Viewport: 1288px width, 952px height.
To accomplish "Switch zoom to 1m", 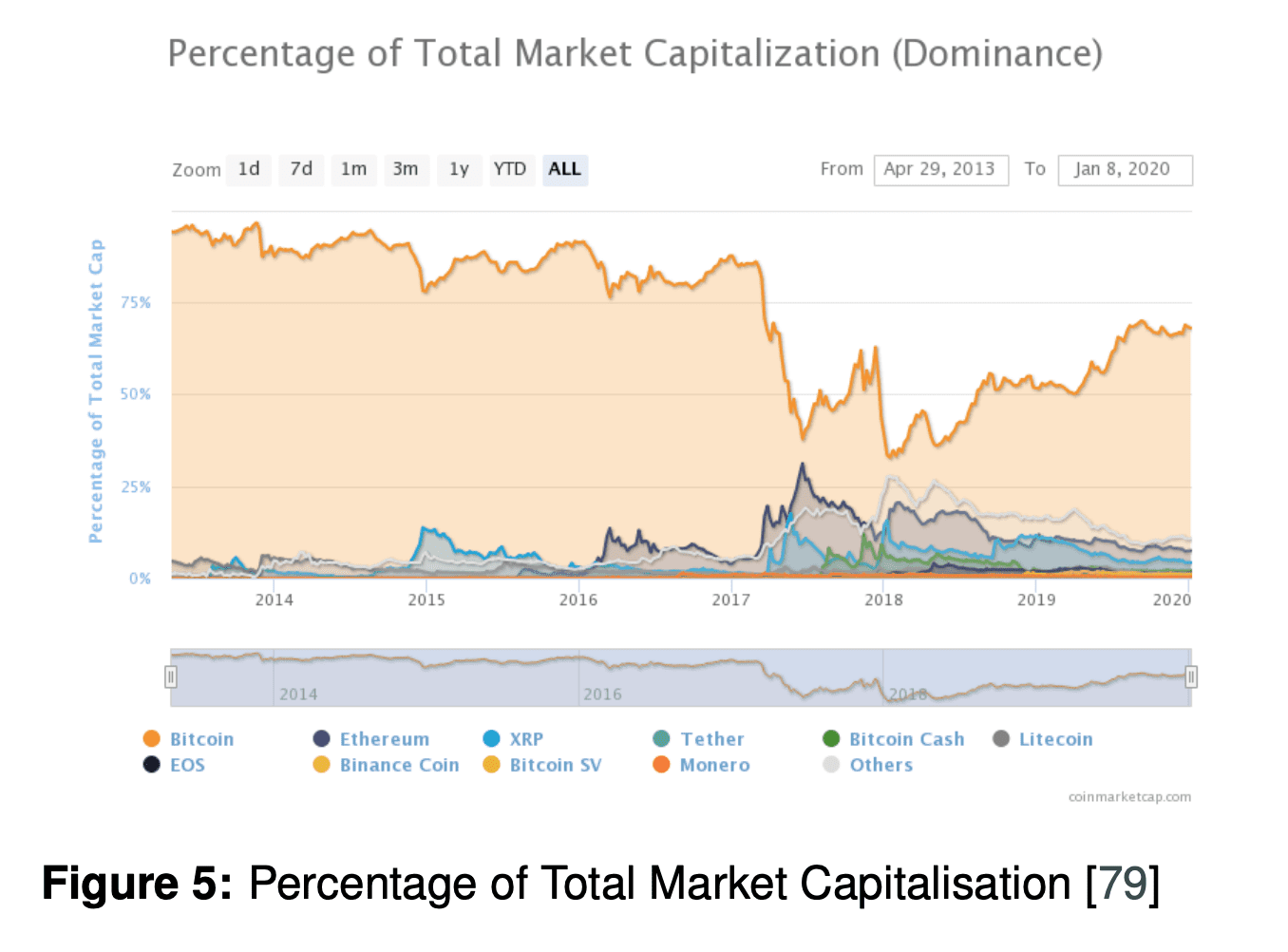I will point(353,169).
